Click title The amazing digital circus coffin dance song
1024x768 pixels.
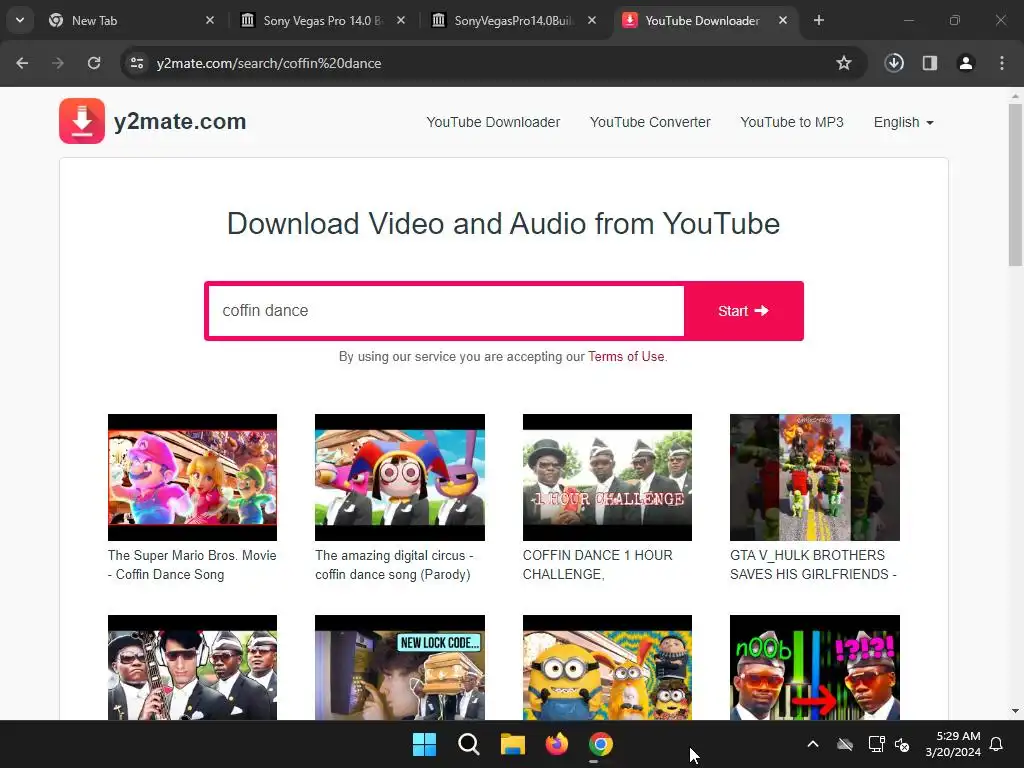click(394, 565)
